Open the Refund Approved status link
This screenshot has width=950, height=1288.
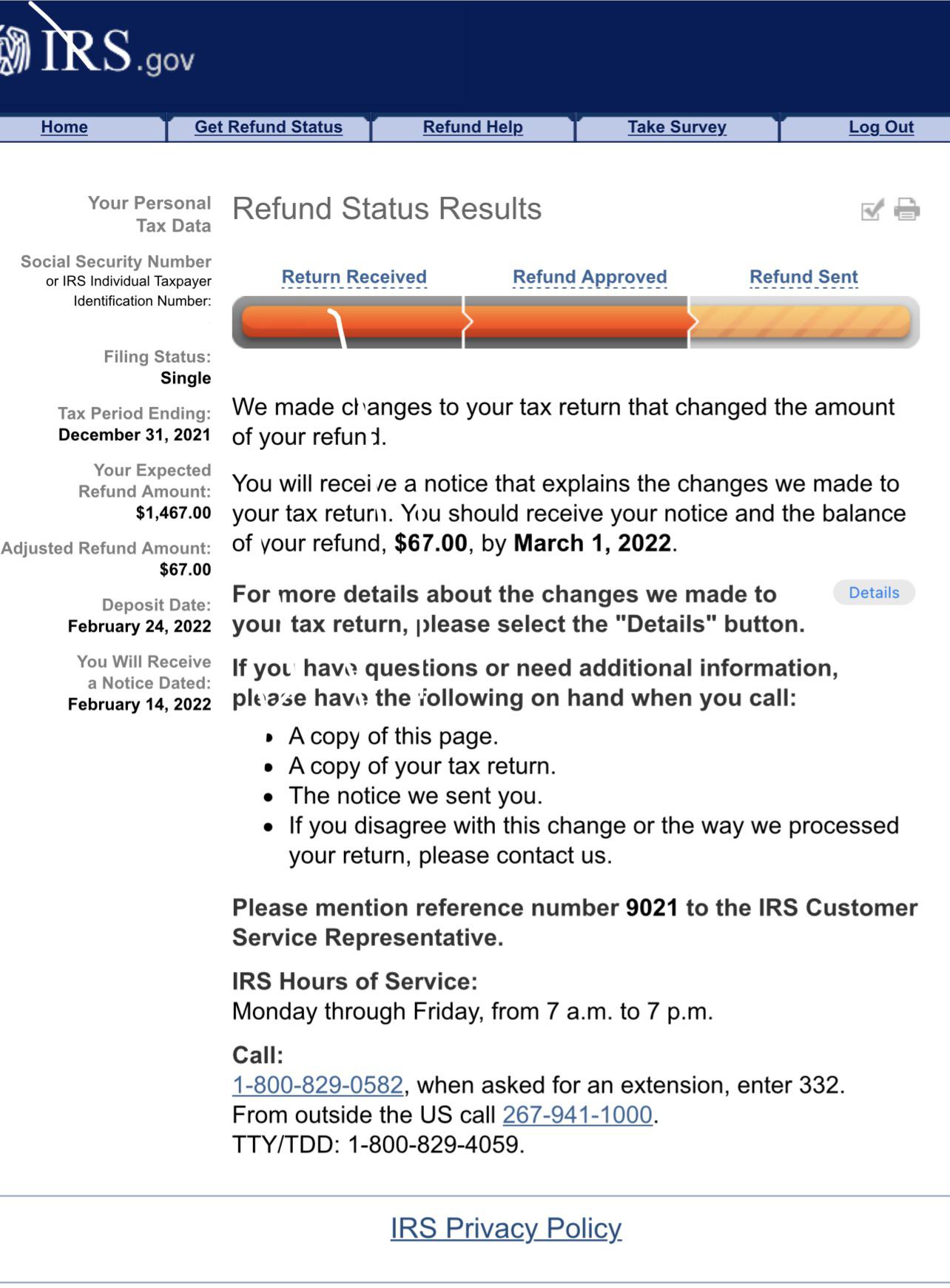tap(590, 276)
